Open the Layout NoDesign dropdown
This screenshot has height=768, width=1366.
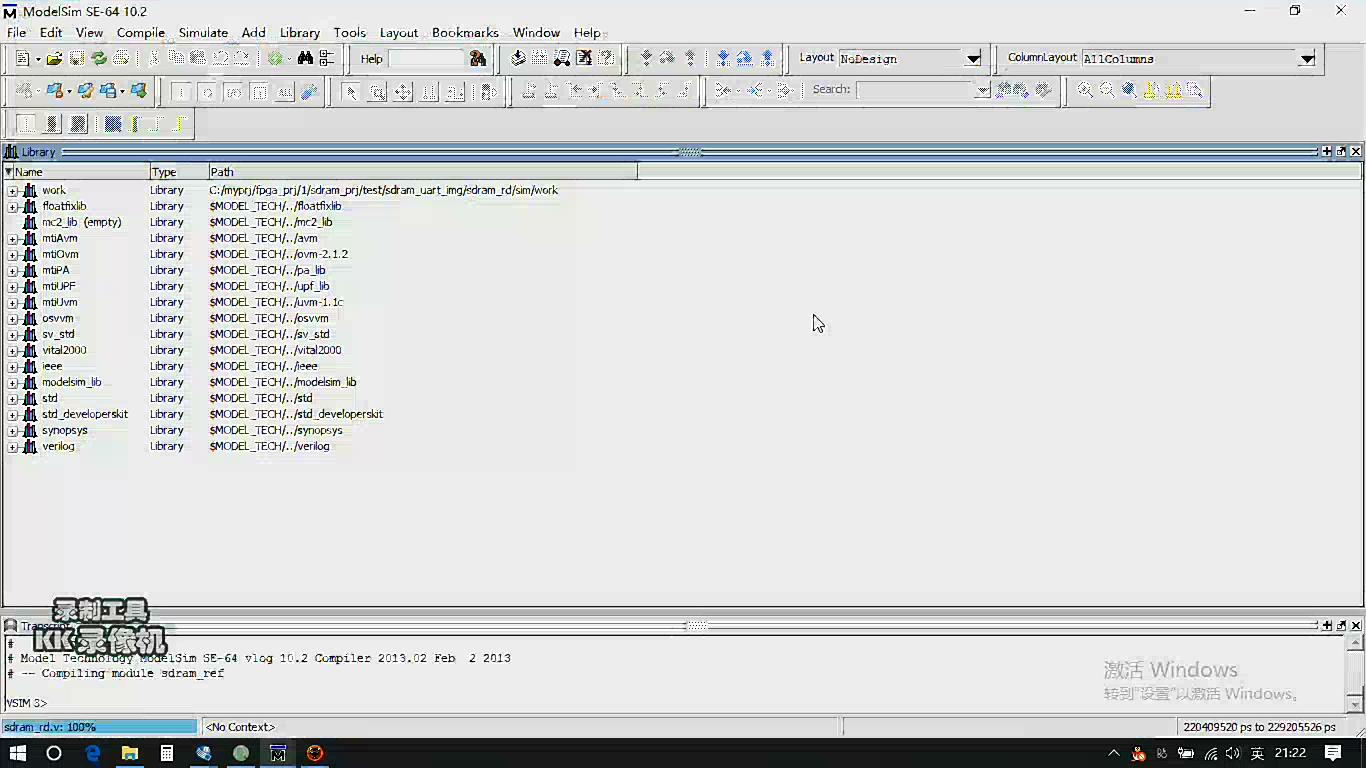click(x=973, y=59)
